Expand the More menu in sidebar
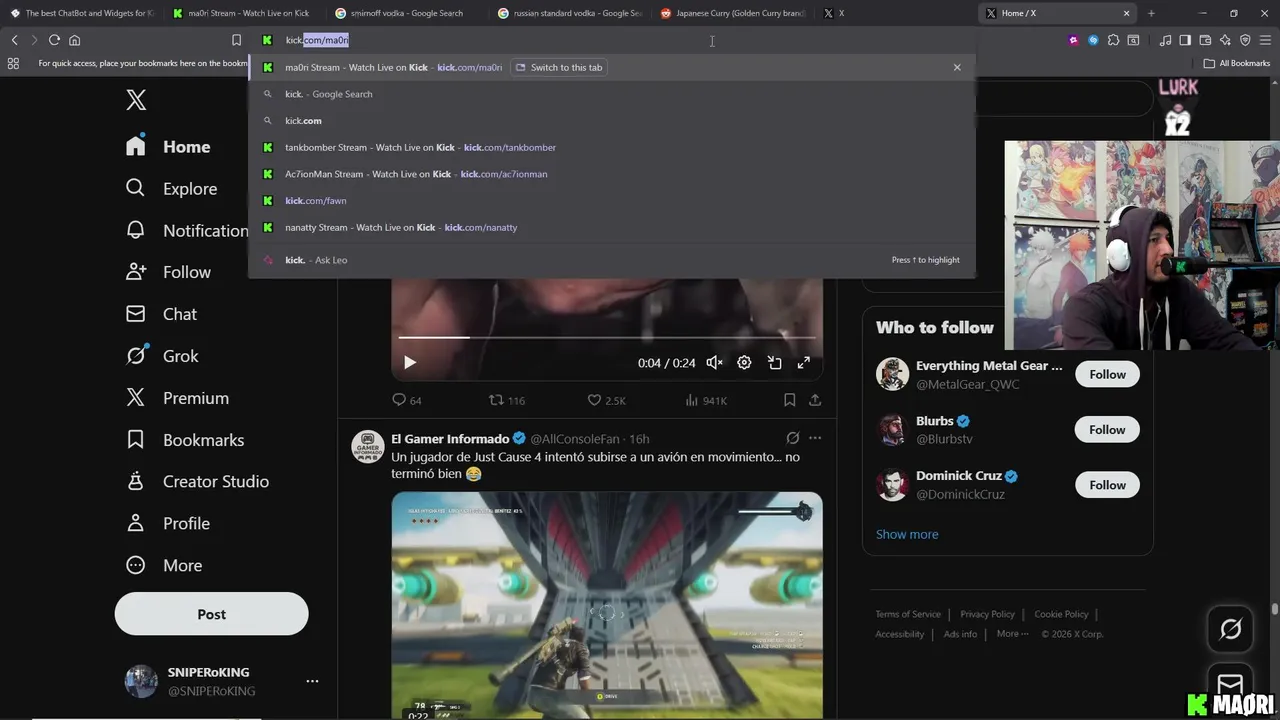1280x720 pixels. tap(164, 565)
